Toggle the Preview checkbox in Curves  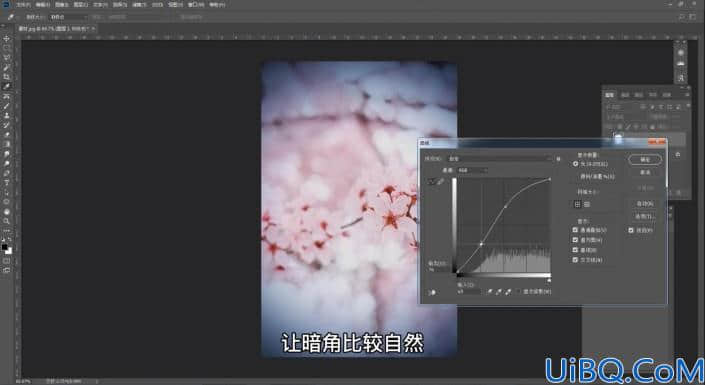pyautogui.click(x=631, y=230)
